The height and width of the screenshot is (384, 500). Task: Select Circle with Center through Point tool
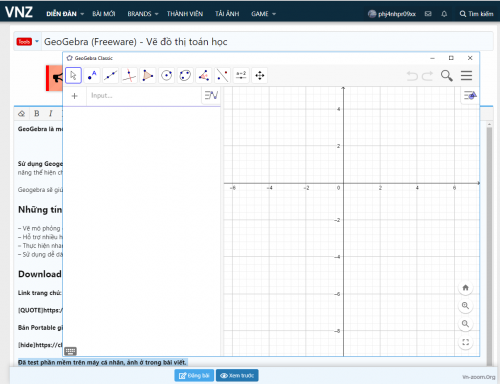click(166, 75)
